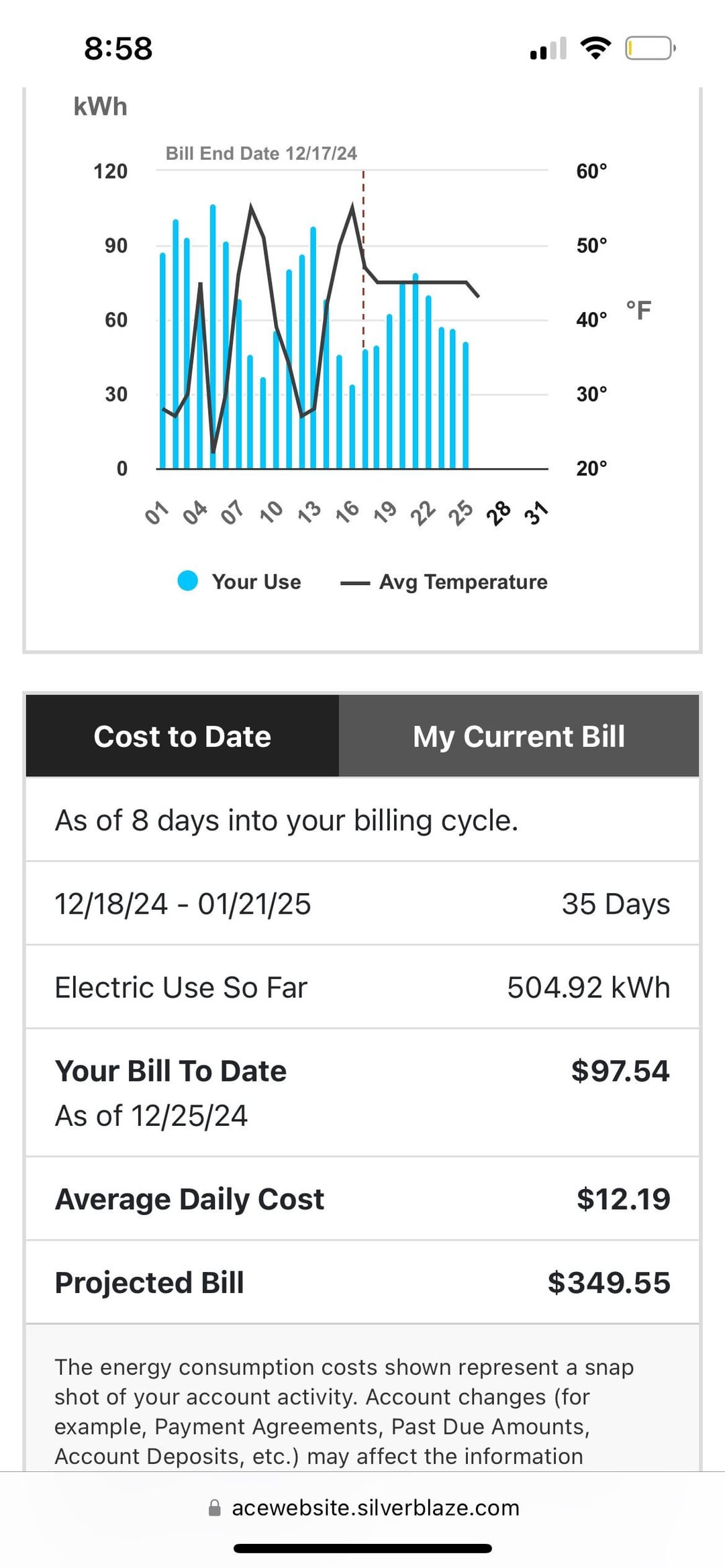This screenshot has height=1568, width=725.
Task: Tap the 8:58 clock in status bar
Action: coord(118,48)
